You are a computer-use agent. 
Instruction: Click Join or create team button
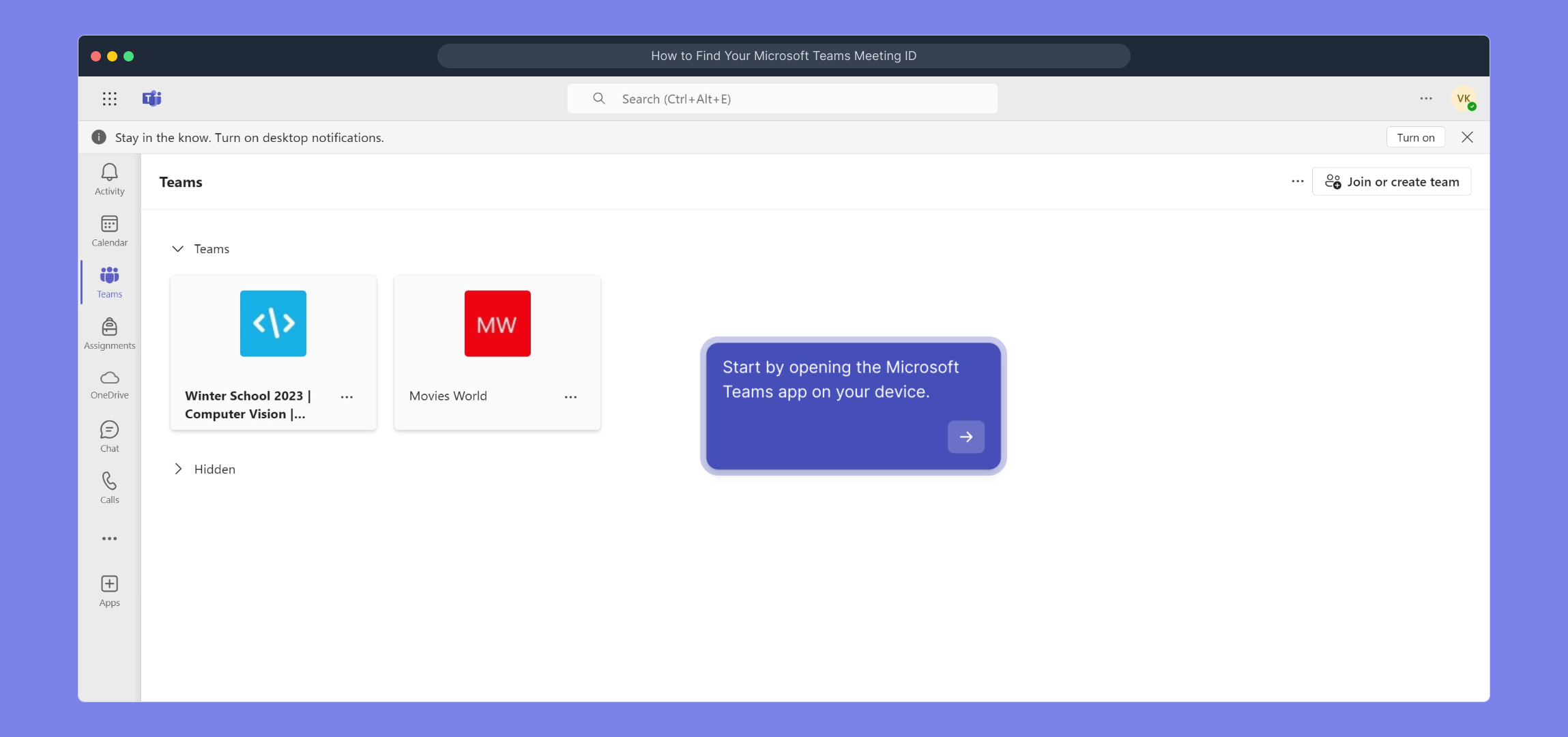pyautogui.click(x=1391, y=182)
